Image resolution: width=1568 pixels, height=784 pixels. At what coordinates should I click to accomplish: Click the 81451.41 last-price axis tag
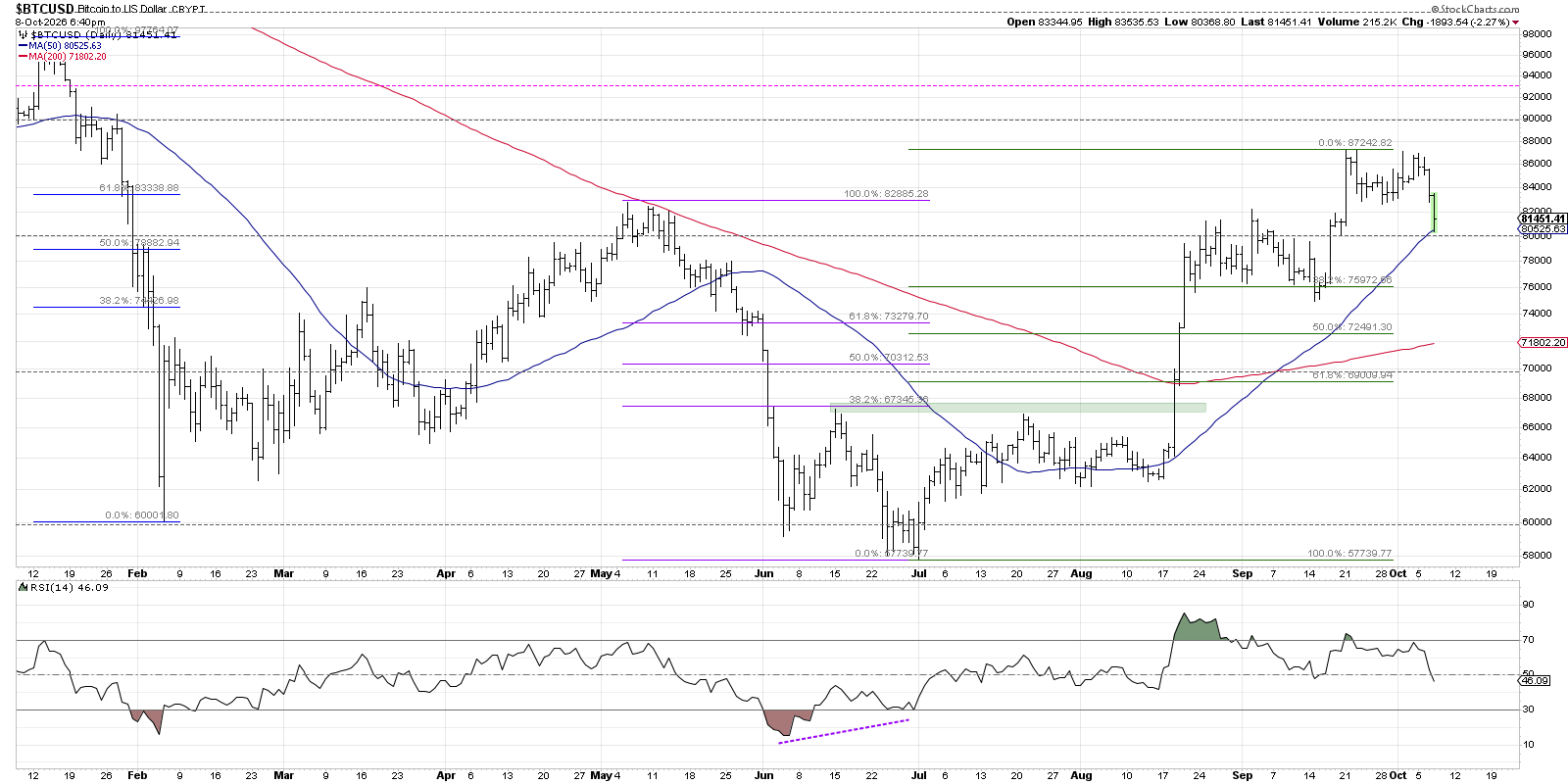coord(1543,219)
